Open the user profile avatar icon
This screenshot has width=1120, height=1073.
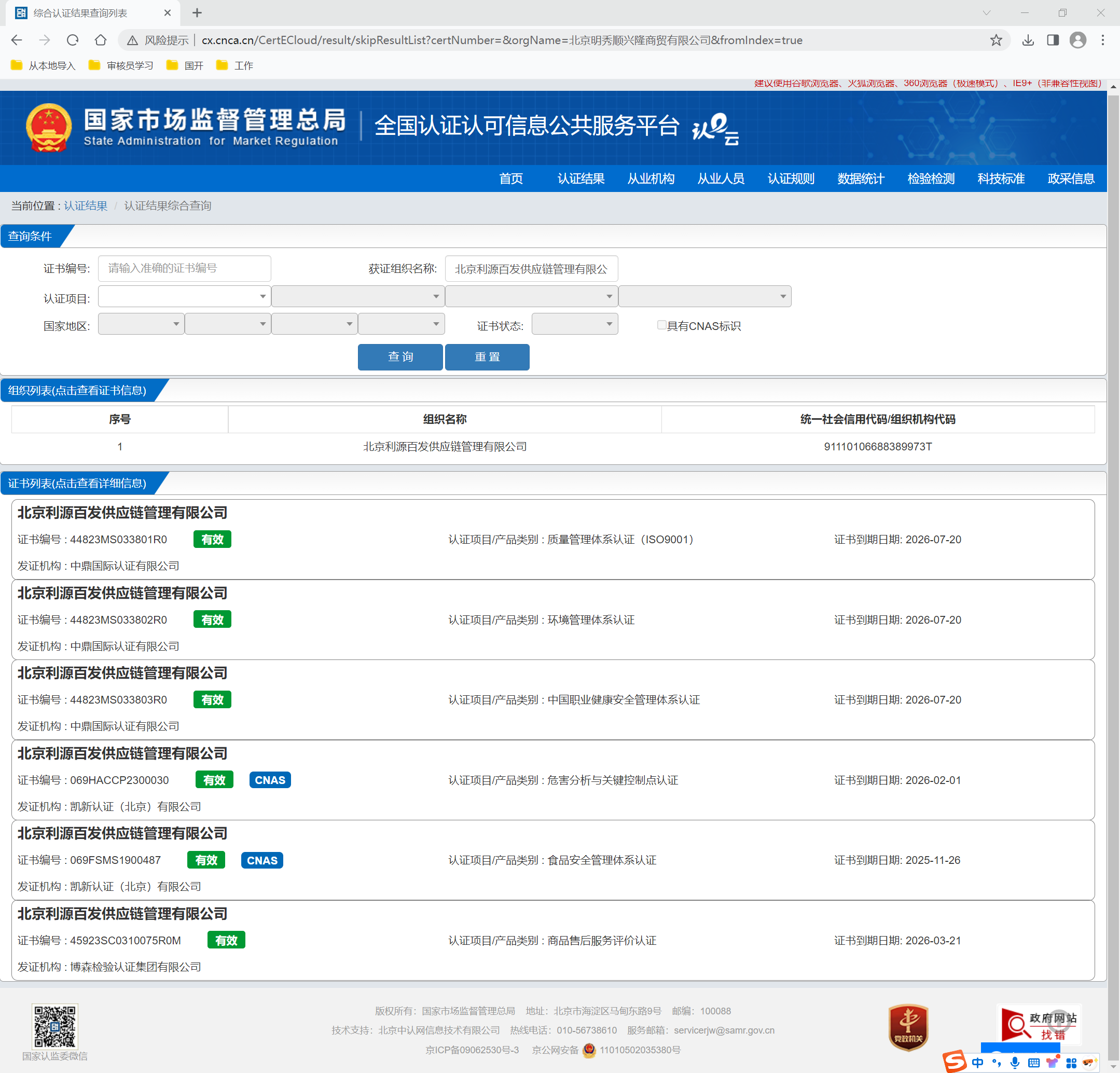(1077, 40)
